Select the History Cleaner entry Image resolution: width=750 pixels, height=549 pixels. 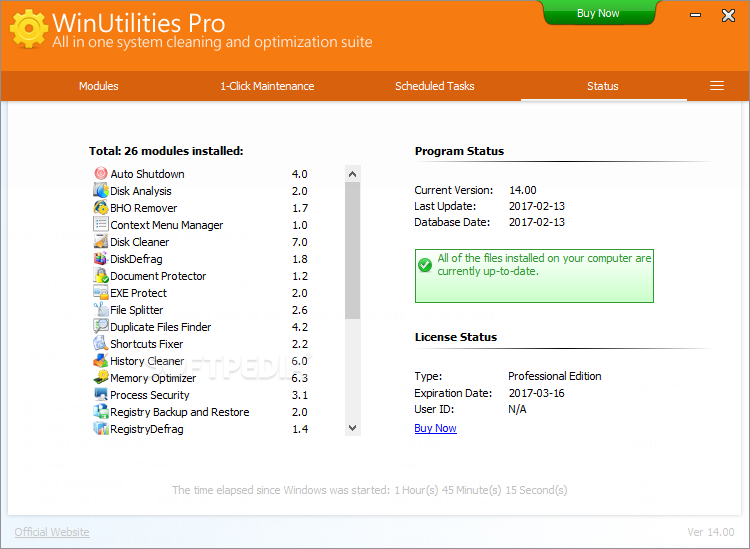[201, 361]
